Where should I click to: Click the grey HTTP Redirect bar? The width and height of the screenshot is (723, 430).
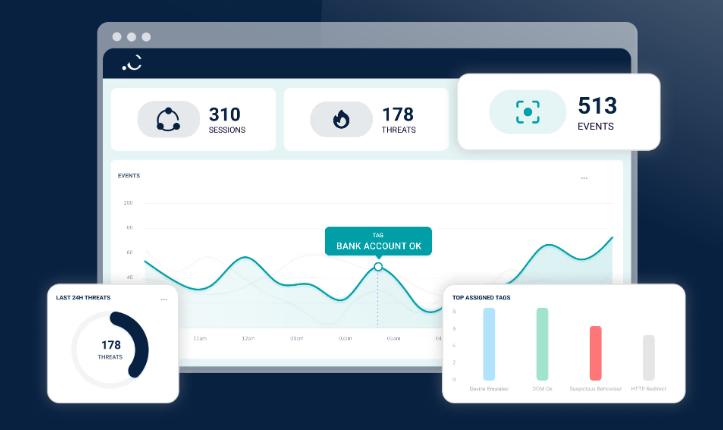click(x=649, y=357)
